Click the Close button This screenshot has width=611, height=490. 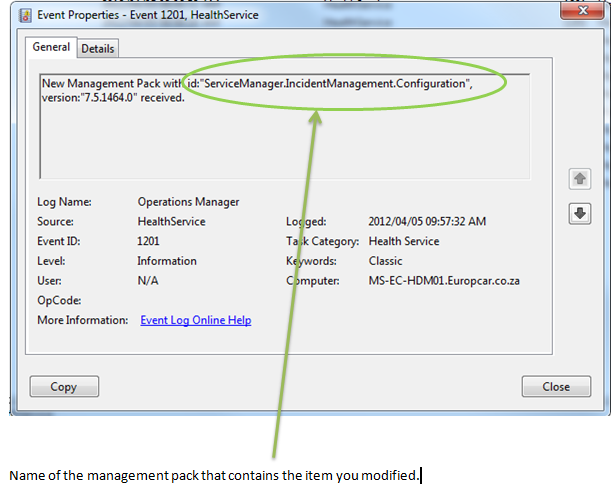click(556, 387)
